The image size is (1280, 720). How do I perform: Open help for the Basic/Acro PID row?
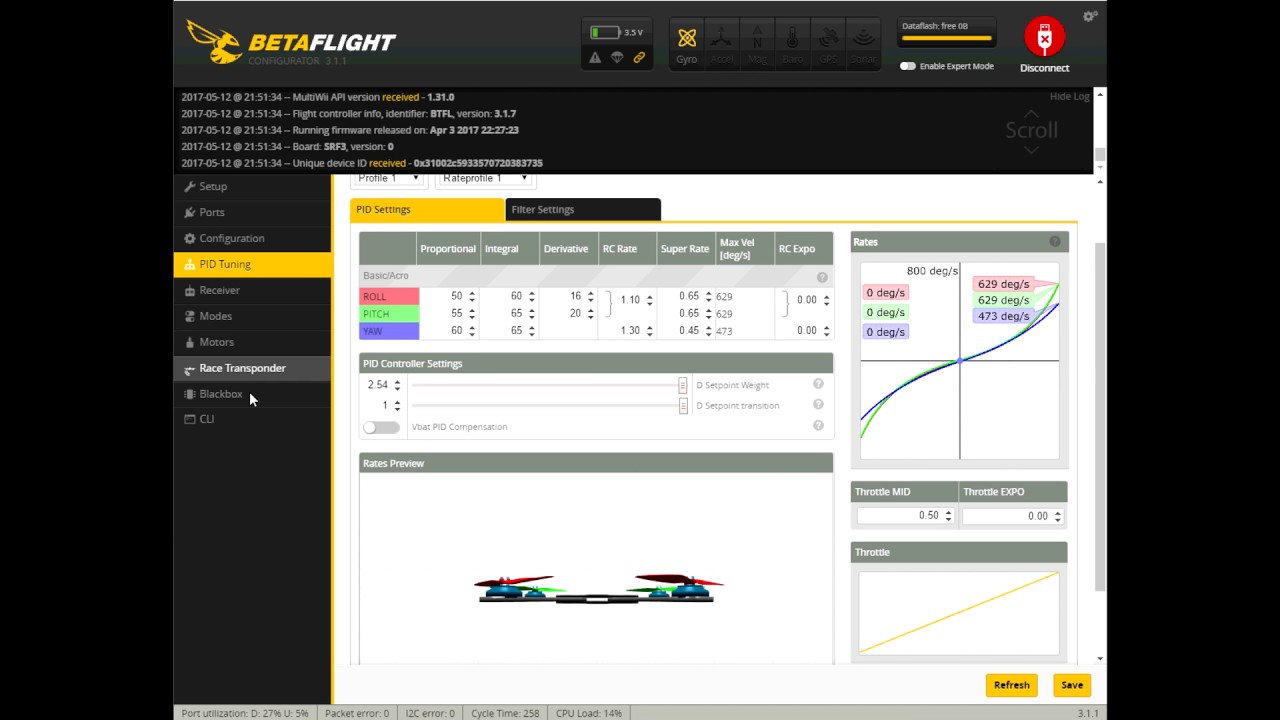coord(822,277)
